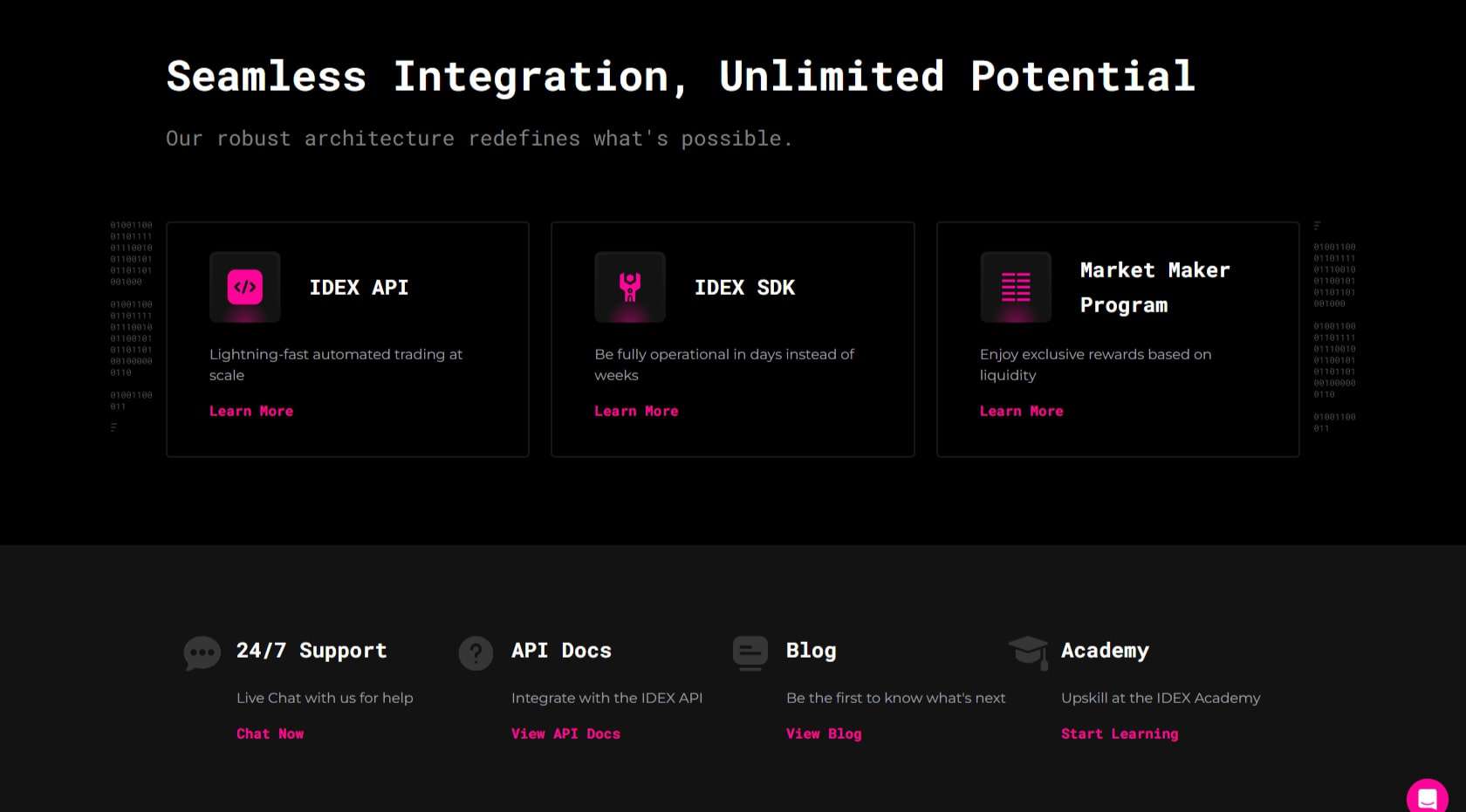The height and width of the screenshot is (812, 1466).
Task: Open the View API Docs link
Action: click(x=565, y=734)
